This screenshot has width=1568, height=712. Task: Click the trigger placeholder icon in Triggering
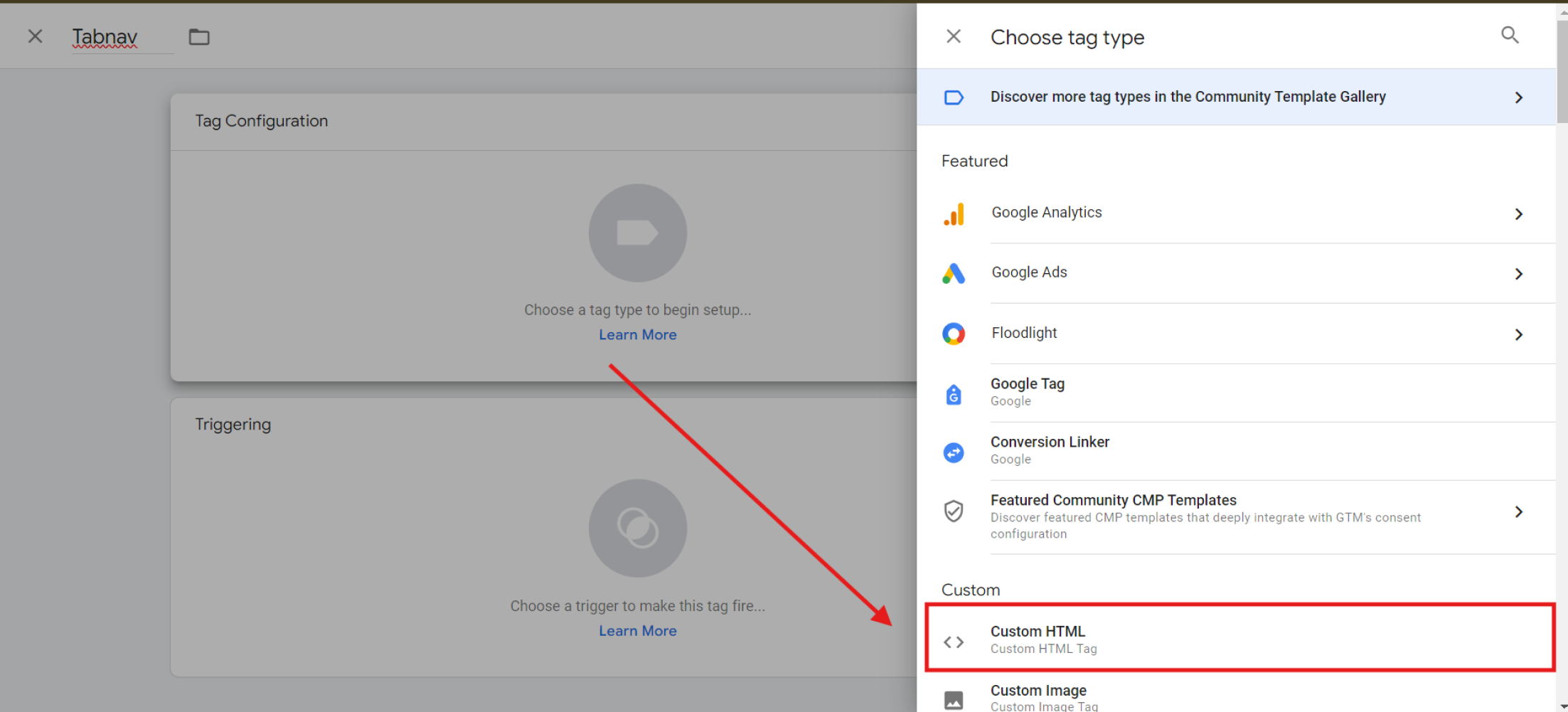click(x=637, y=528)
